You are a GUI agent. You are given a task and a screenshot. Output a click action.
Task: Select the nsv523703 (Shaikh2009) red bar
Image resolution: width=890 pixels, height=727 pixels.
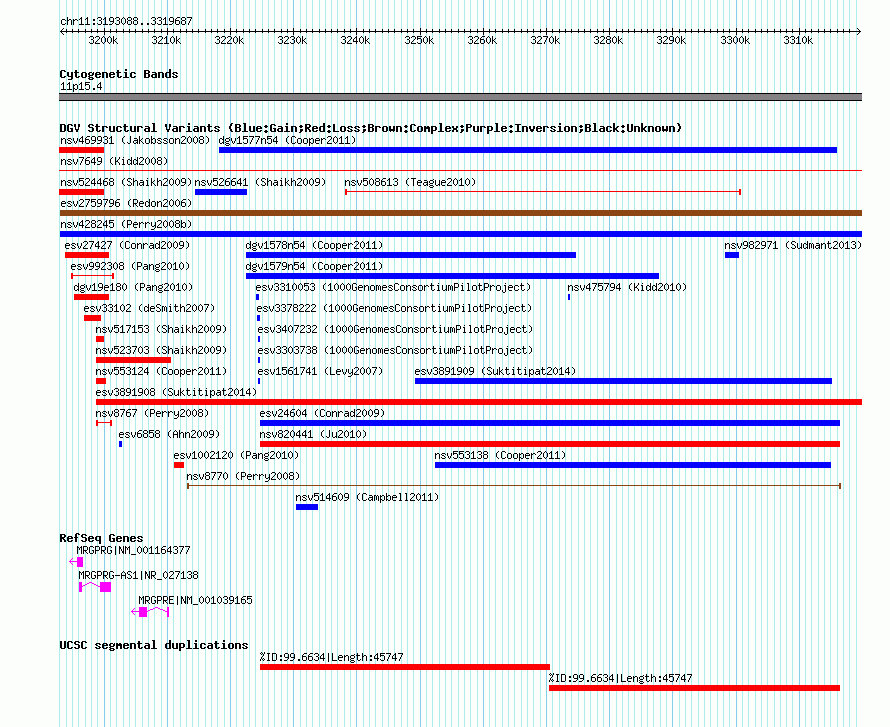tap(133, 360)
